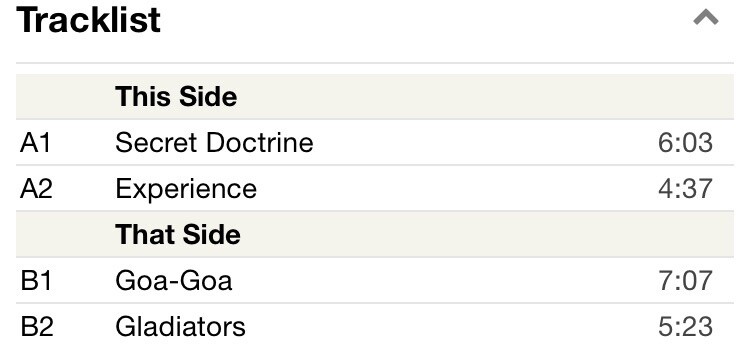The width and height of the screenshot is (750, 360).
Task: Click the That Side header row
Action: (x=375, y=234)
